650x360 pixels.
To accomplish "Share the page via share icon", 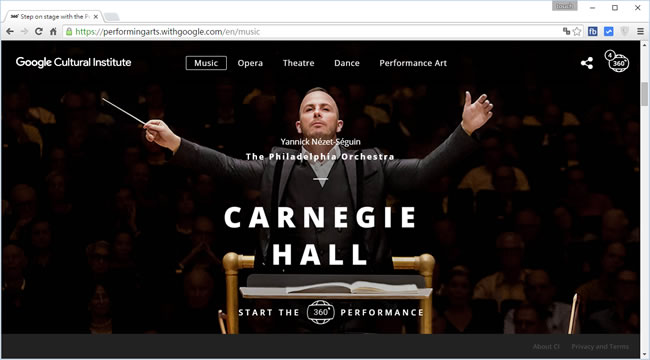I will coord(587,63).
